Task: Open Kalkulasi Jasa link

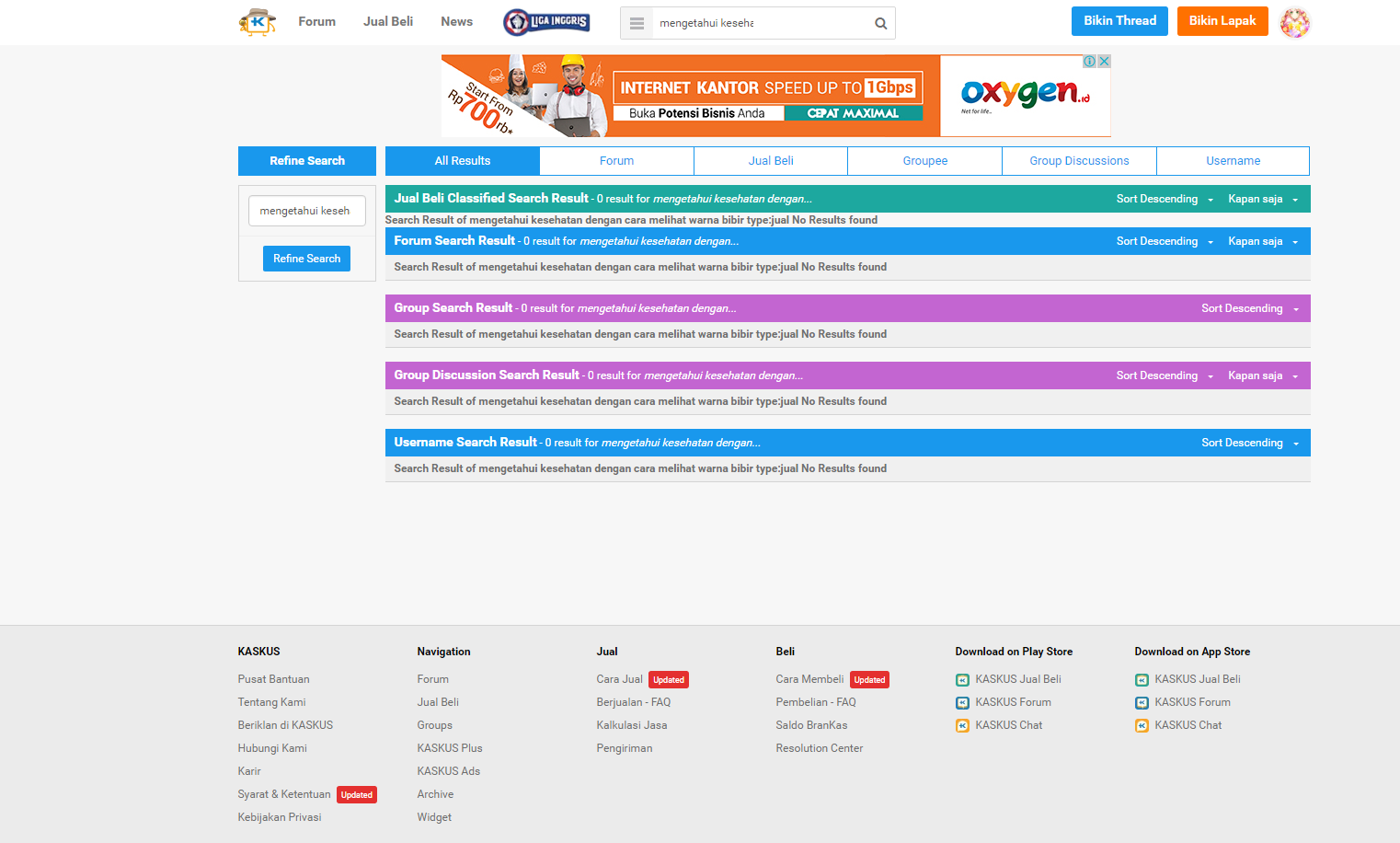Action: 632,725
